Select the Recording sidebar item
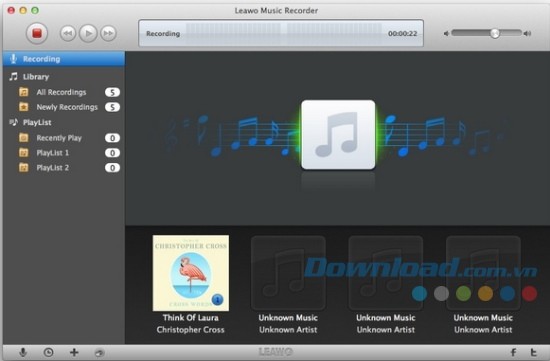This screenshot has width=550, height=361. tap(64, 59)
